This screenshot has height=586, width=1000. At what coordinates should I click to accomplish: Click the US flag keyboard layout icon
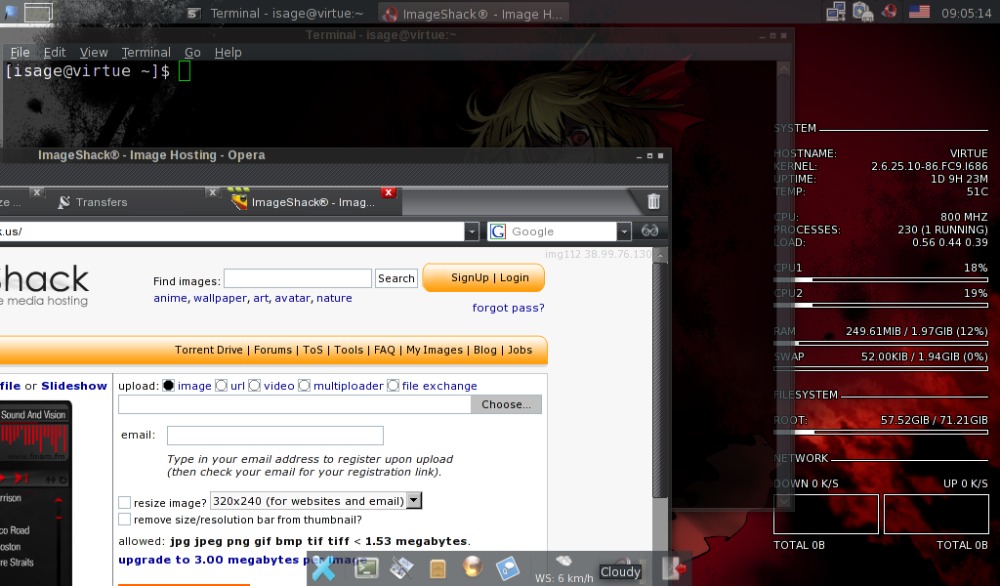[x=919, y=11]
